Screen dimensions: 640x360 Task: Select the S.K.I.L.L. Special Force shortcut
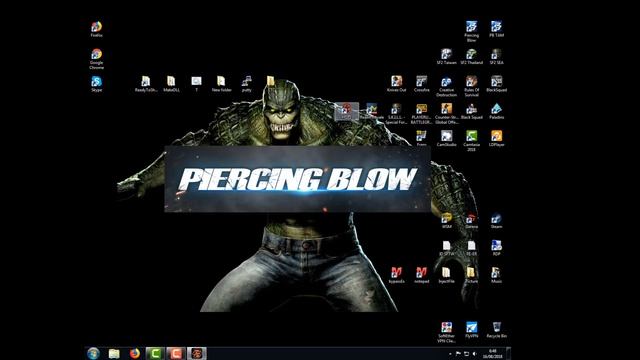pyautogui.click(x=396, y=113)
